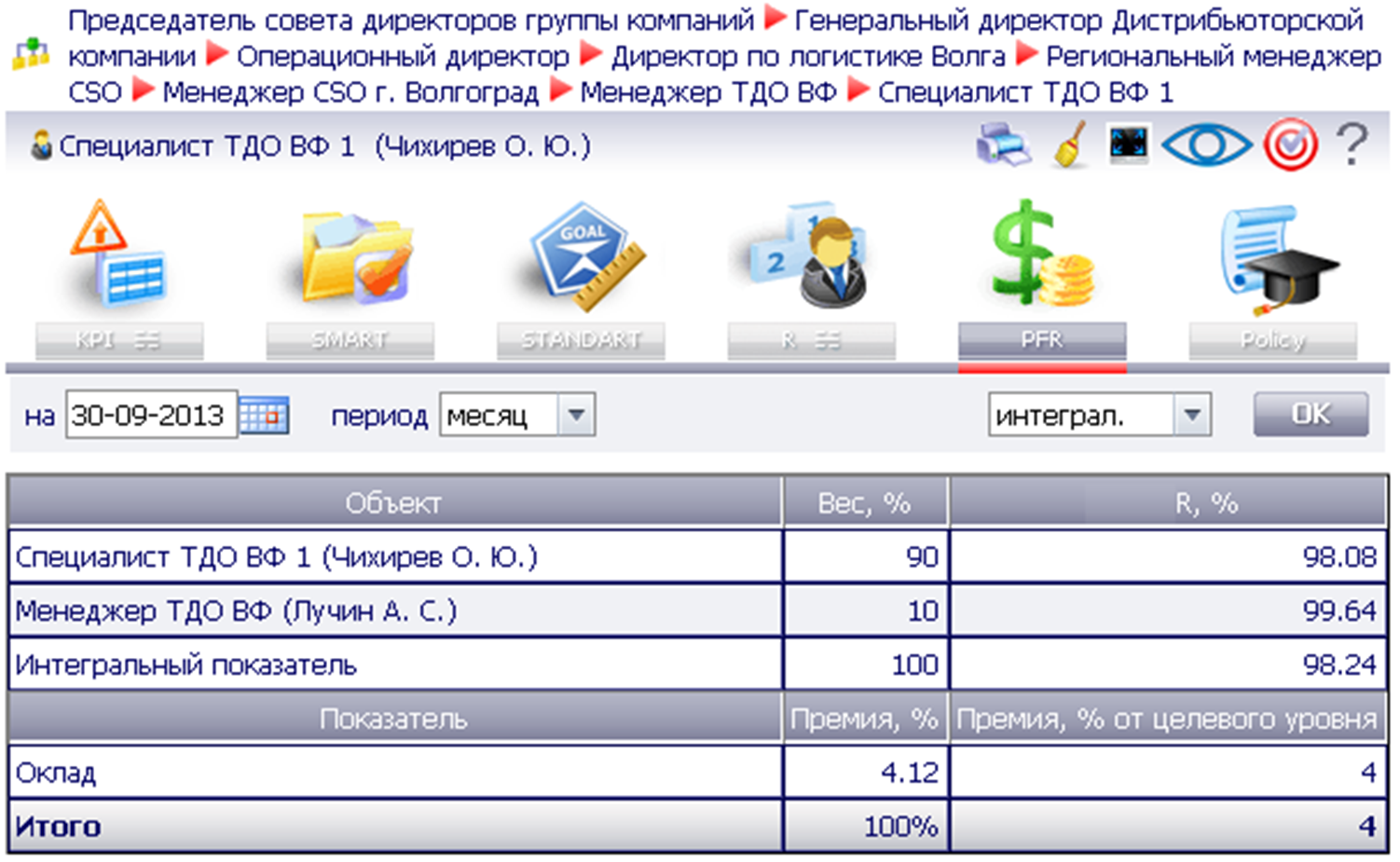
Task: Open the KPI module icon
Action: click(118, 255)
